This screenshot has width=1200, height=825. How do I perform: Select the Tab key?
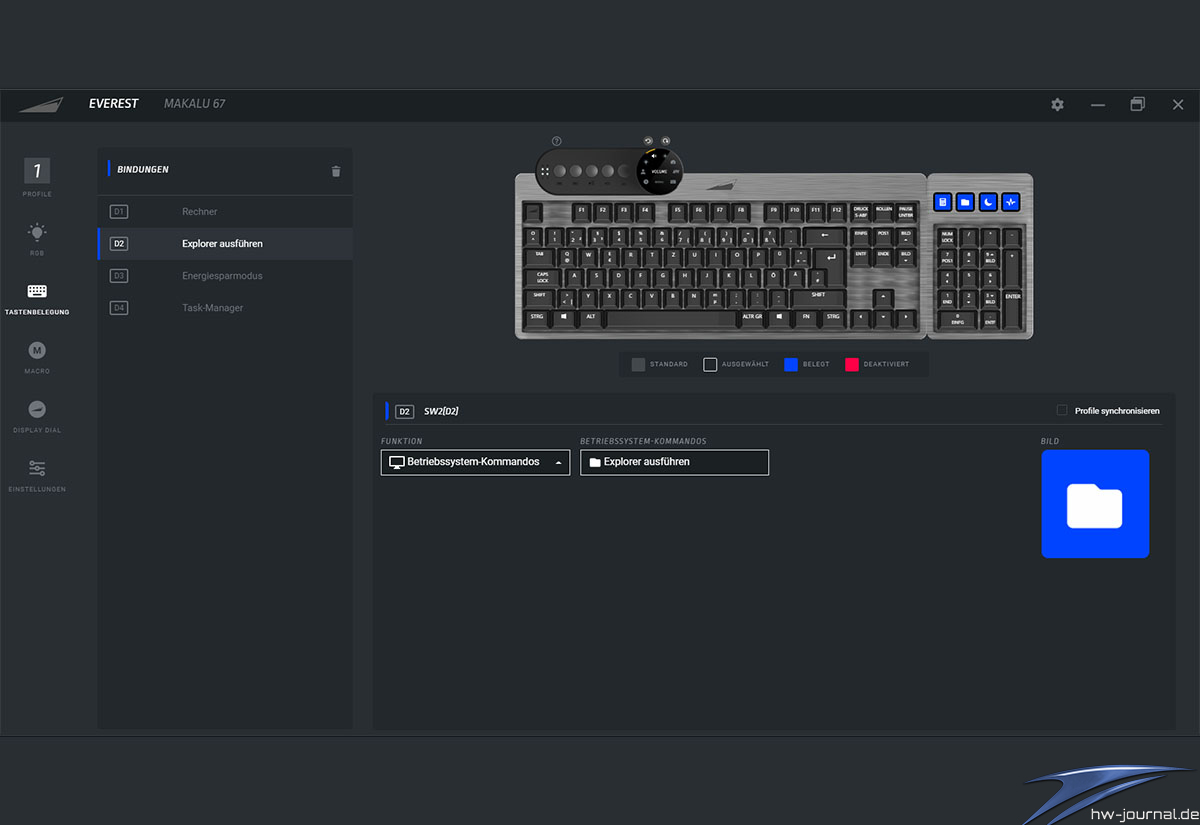coord(539,256)
